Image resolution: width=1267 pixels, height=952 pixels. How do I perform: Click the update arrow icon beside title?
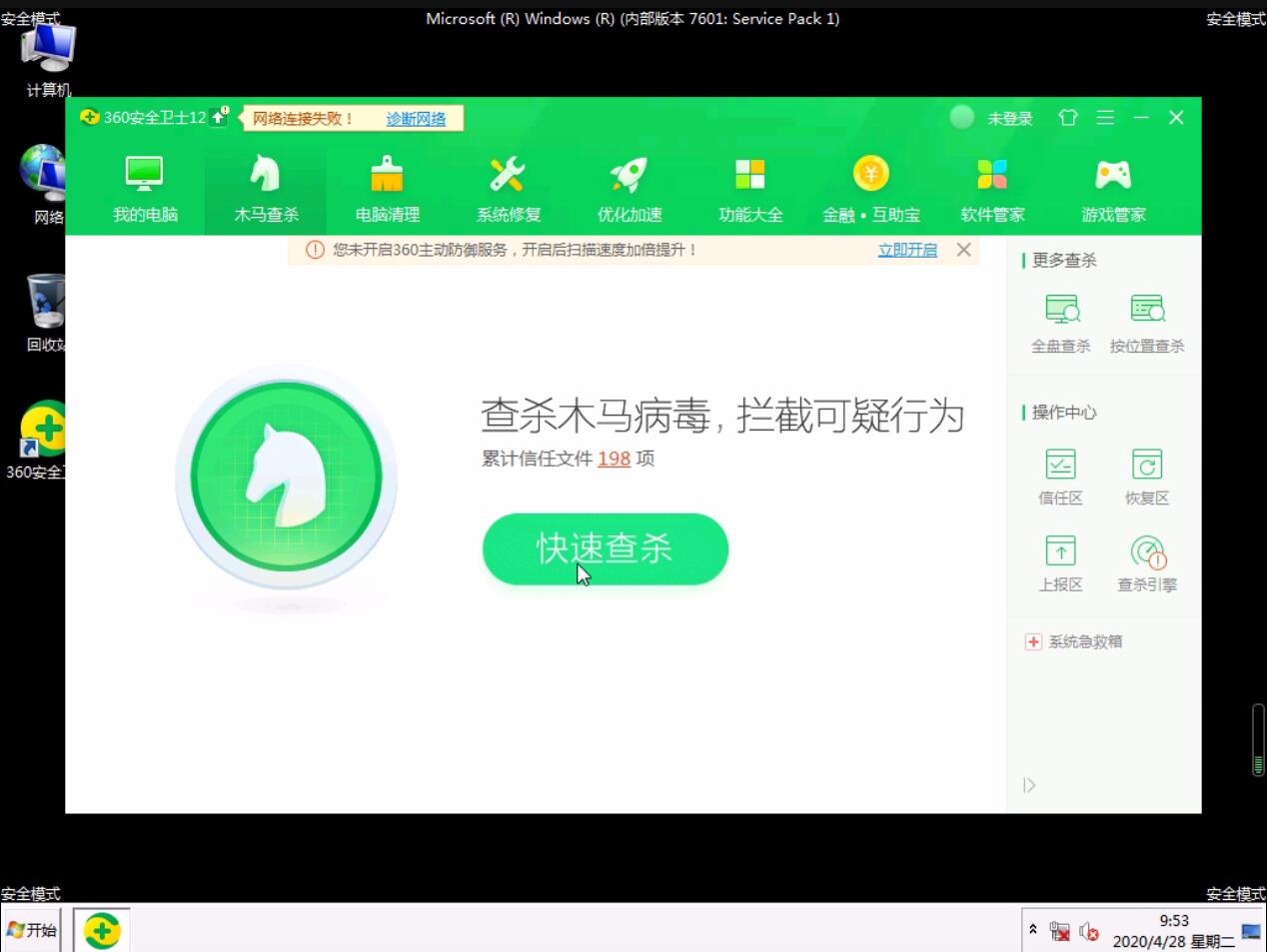[x=220, y=117]
